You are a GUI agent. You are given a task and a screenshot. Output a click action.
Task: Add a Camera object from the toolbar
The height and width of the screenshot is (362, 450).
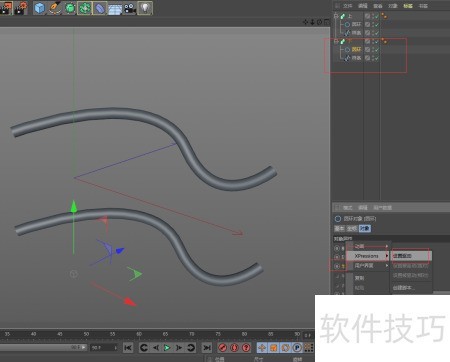(130, 8)
